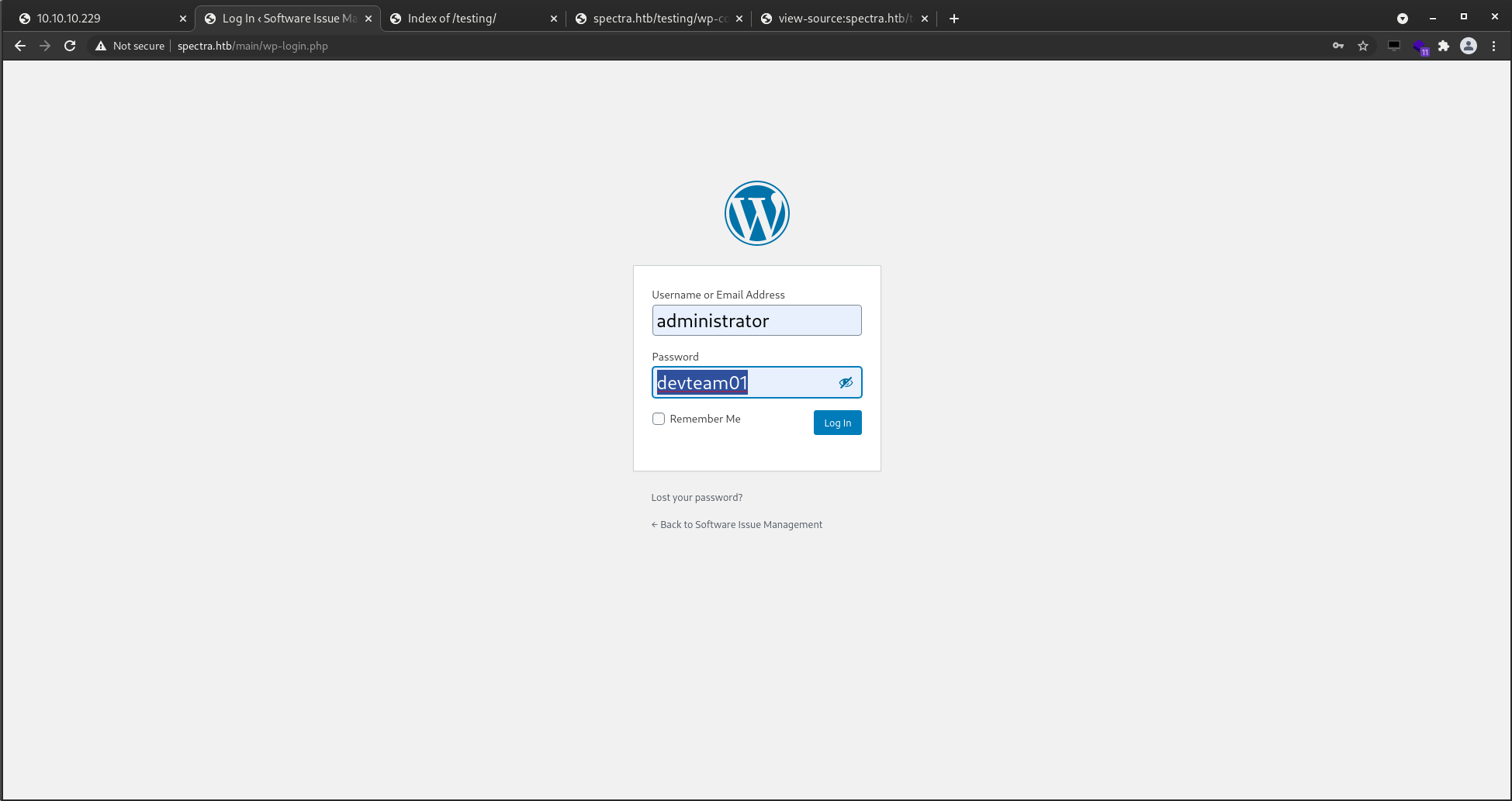
Task: Click the Log In button
Action: (838, 423)
